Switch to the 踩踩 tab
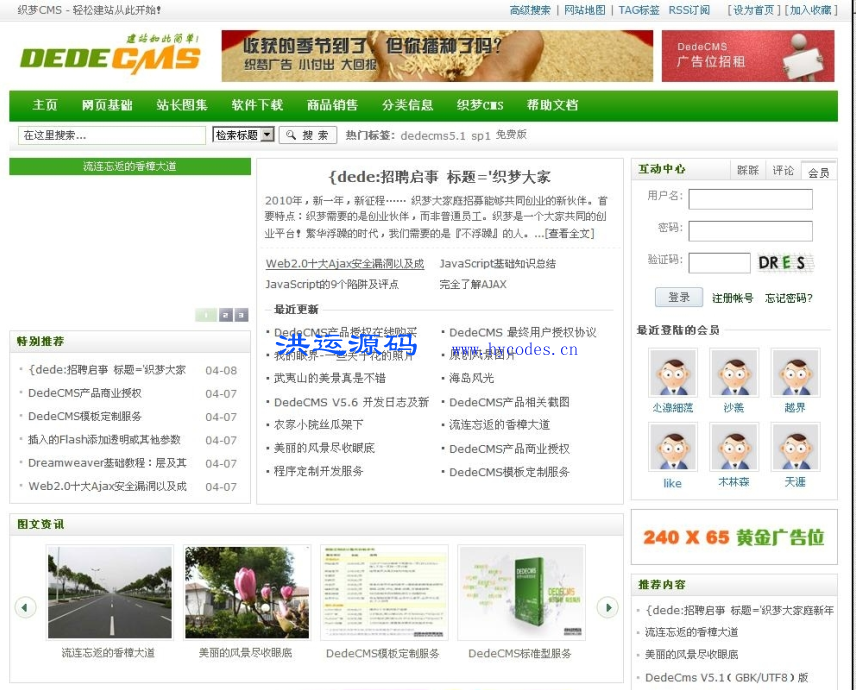856x690 pixels. click(749, 168)
